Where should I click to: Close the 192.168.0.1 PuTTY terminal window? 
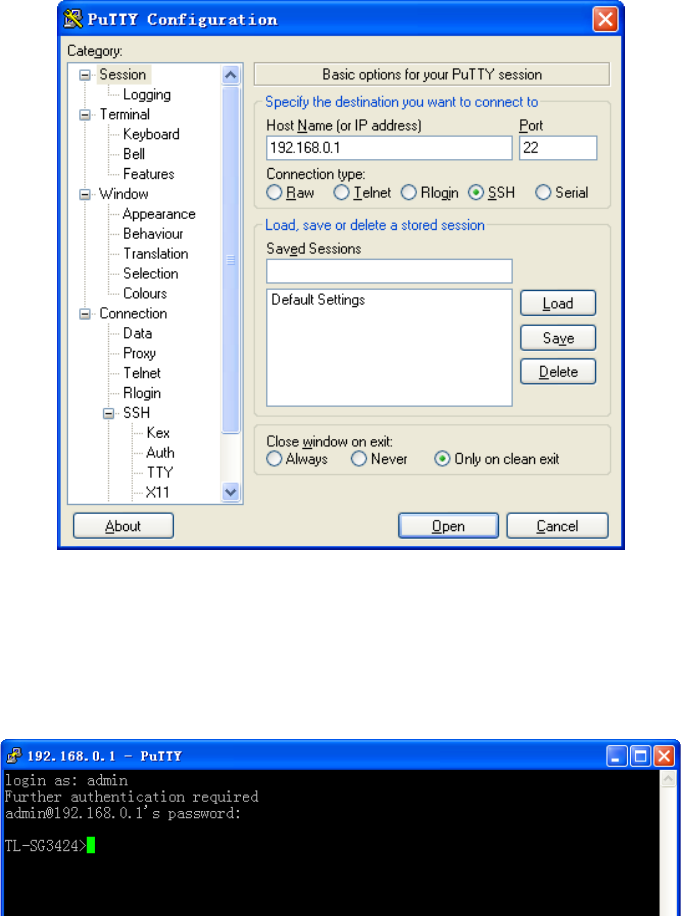664,757
